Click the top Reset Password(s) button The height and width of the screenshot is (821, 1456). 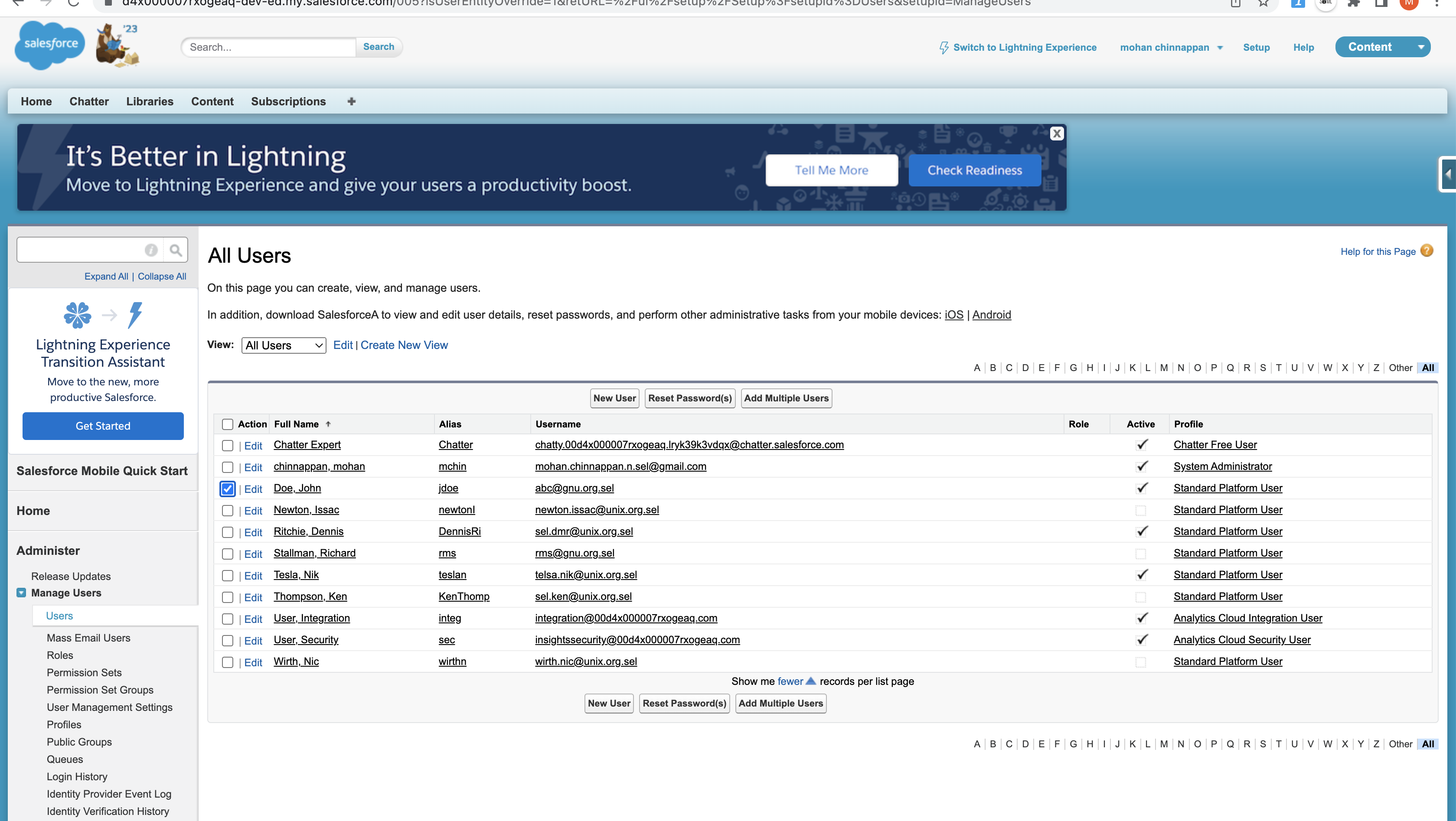tap(689, 398)
